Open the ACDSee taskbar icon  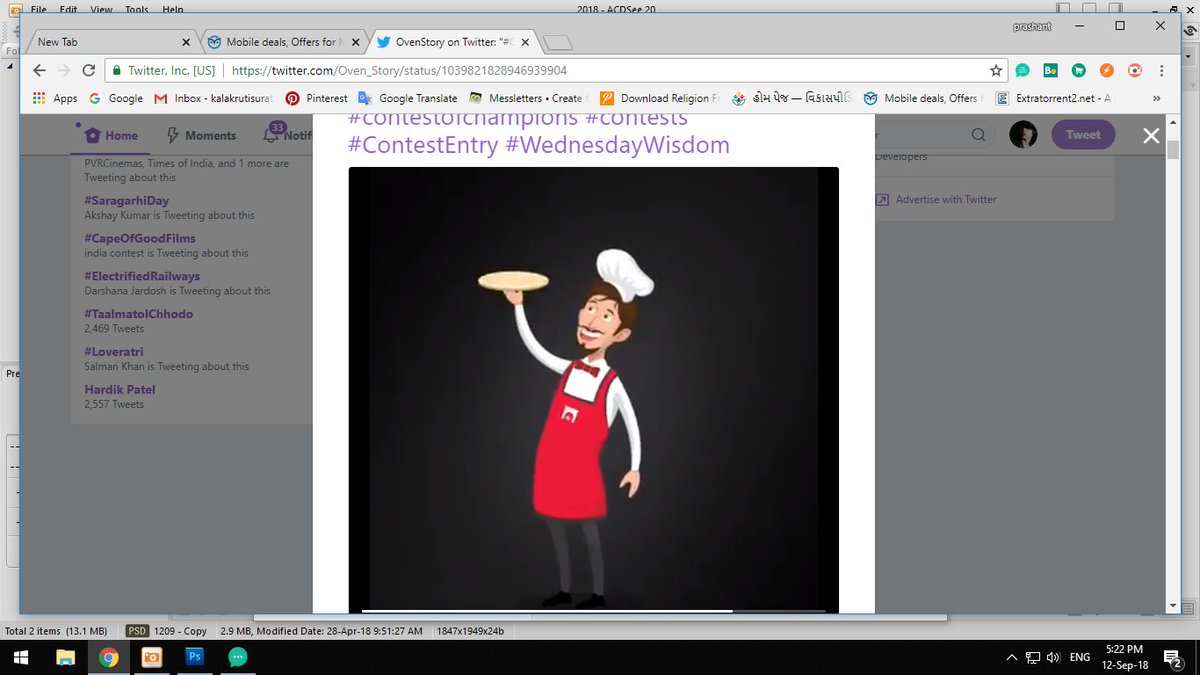152,657
